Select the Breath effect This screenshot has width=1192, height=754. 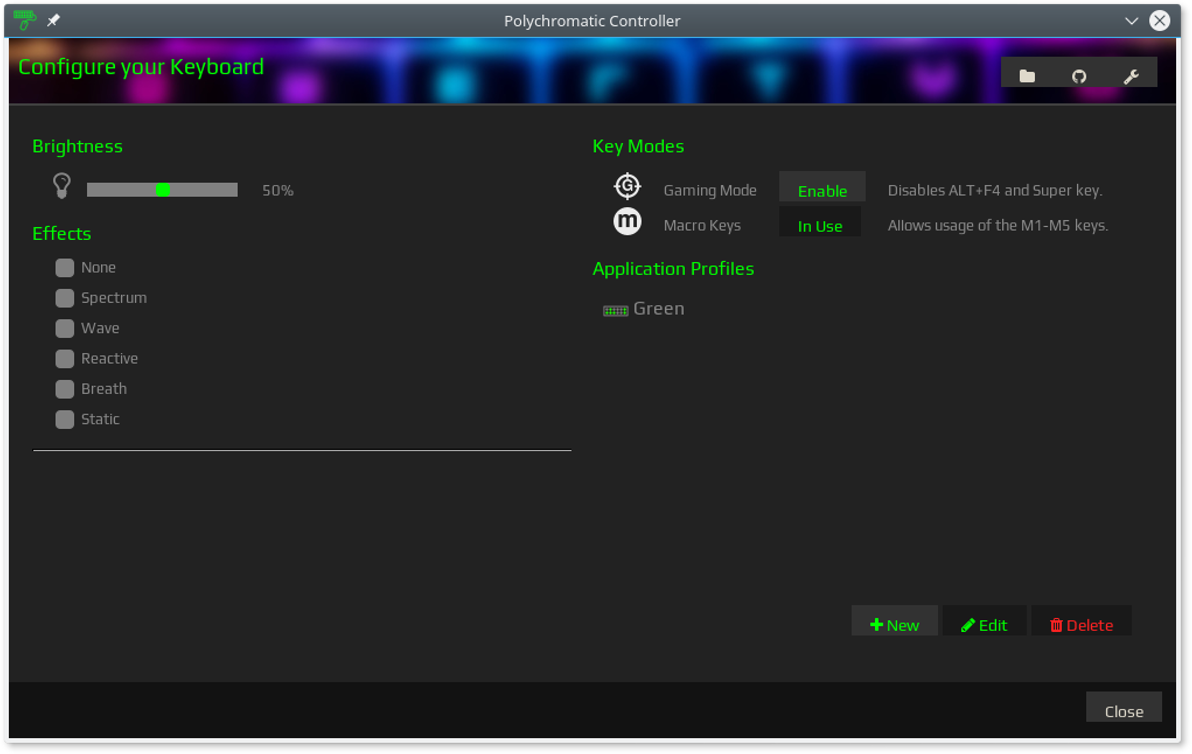point(64,389)
